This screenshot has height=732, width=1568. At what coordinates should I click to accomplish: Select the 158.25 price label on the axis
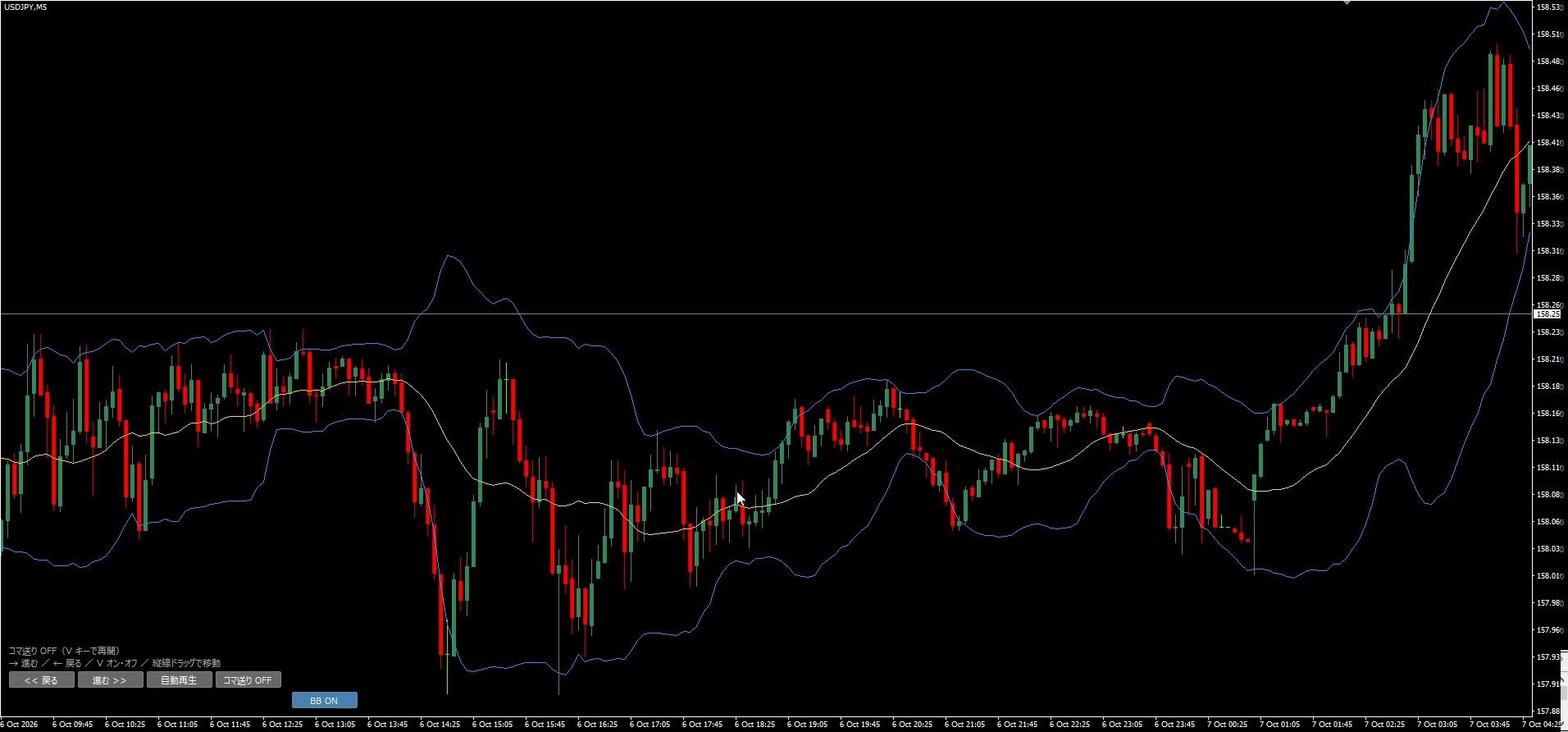1547,313
